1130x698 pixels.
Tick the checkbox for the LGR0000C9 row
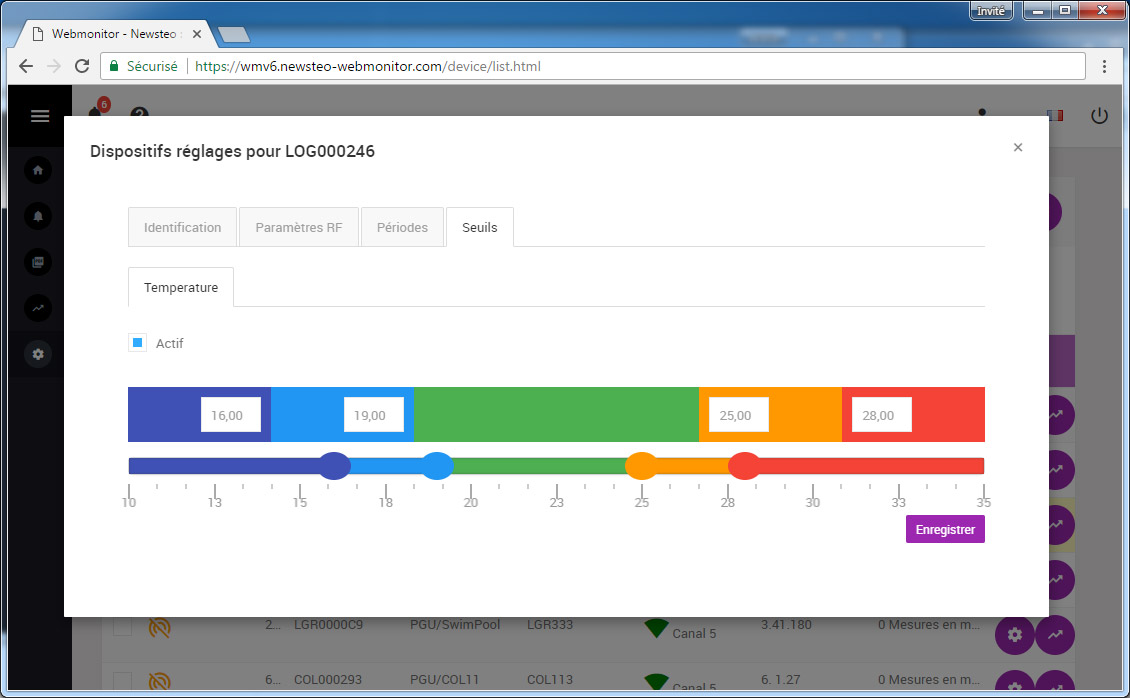pyautogui.click(x=122, y=627)
